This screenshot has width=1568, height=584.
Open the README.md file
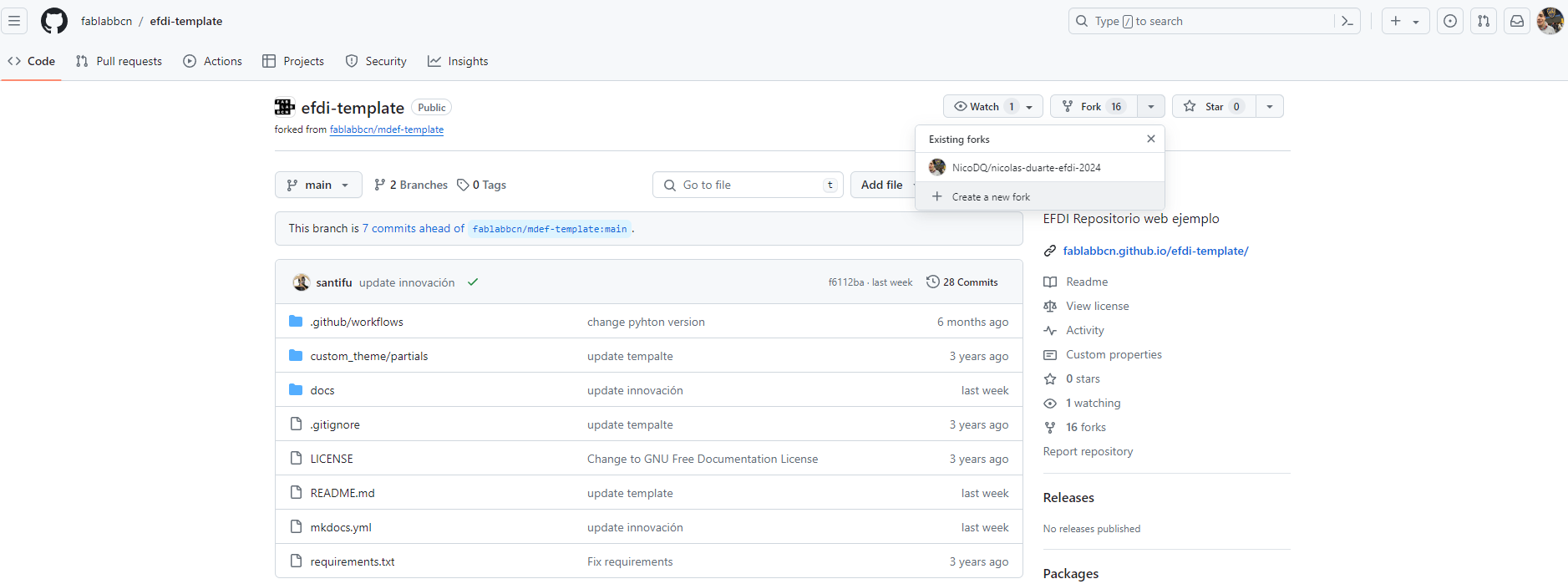click(x=343, y=493)
